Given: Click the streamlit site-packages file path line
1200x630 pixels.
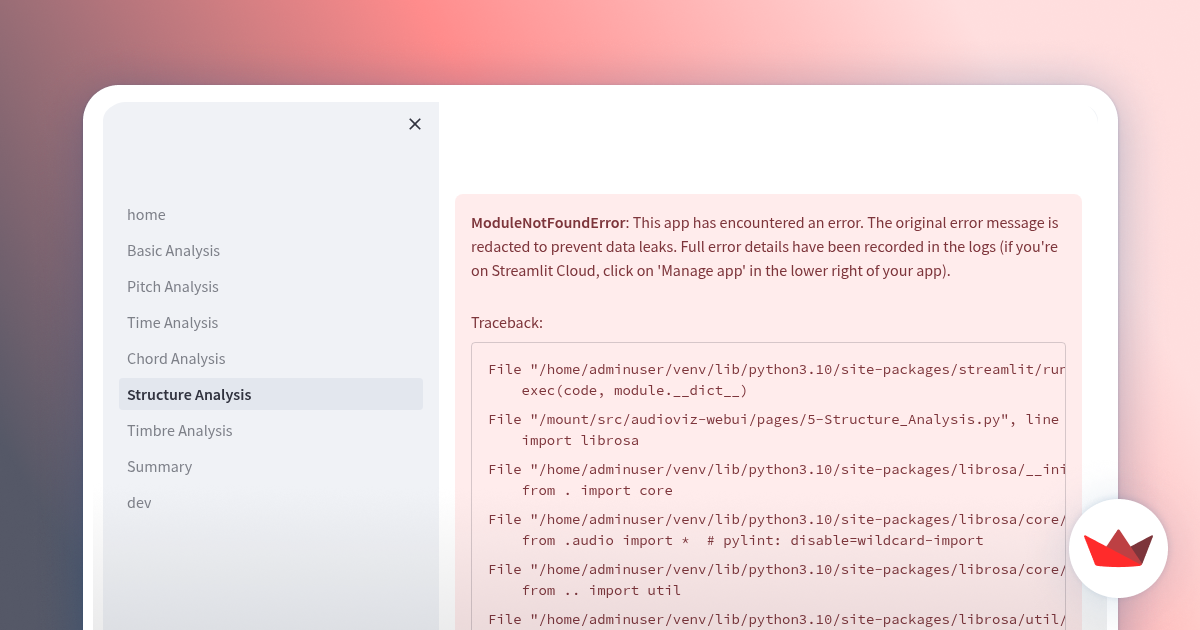Looking at the screenshot, I should tap(777, 369).
